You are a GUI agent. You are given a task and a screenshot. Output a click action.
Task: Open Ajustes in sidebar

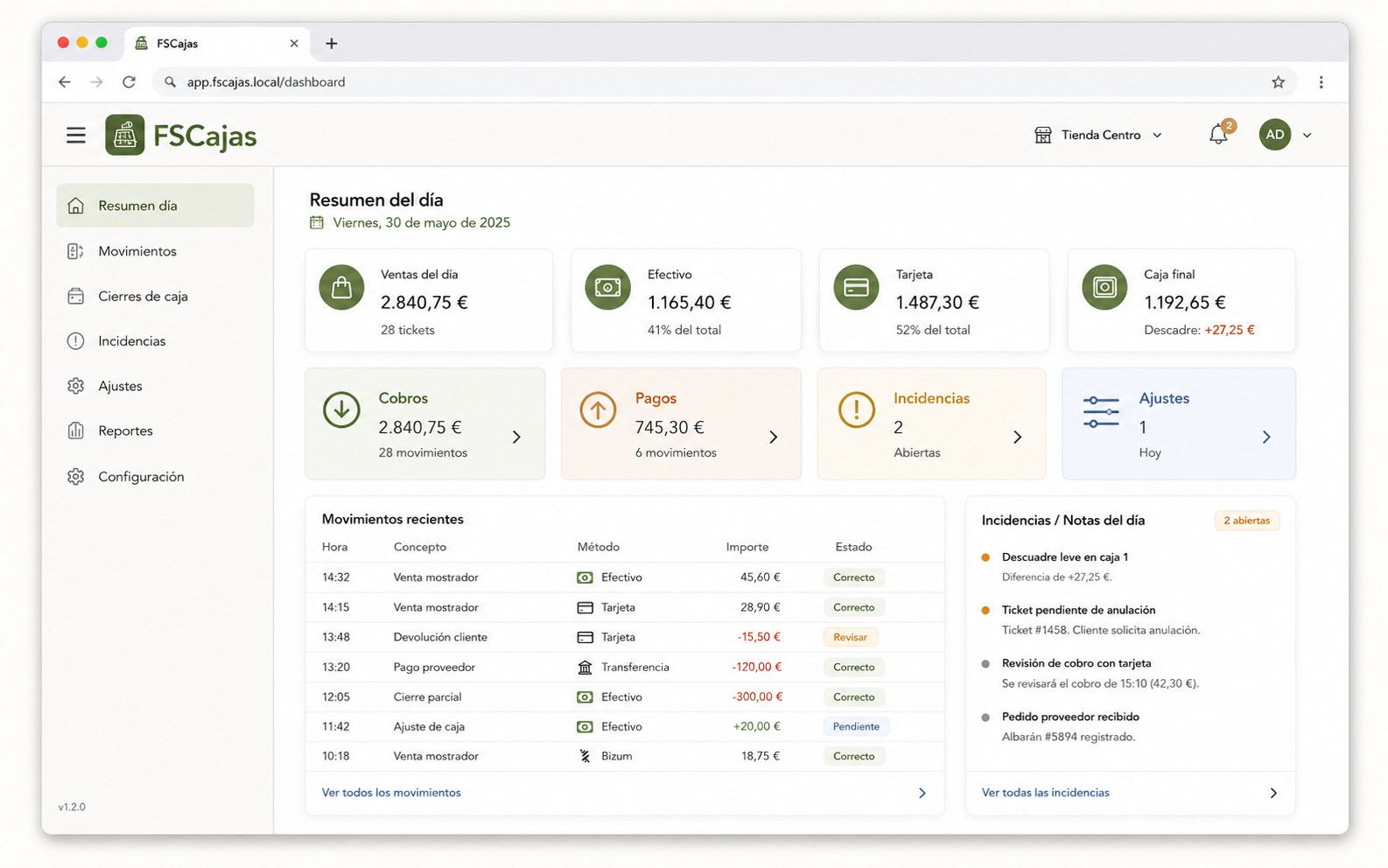pos(155,386)
